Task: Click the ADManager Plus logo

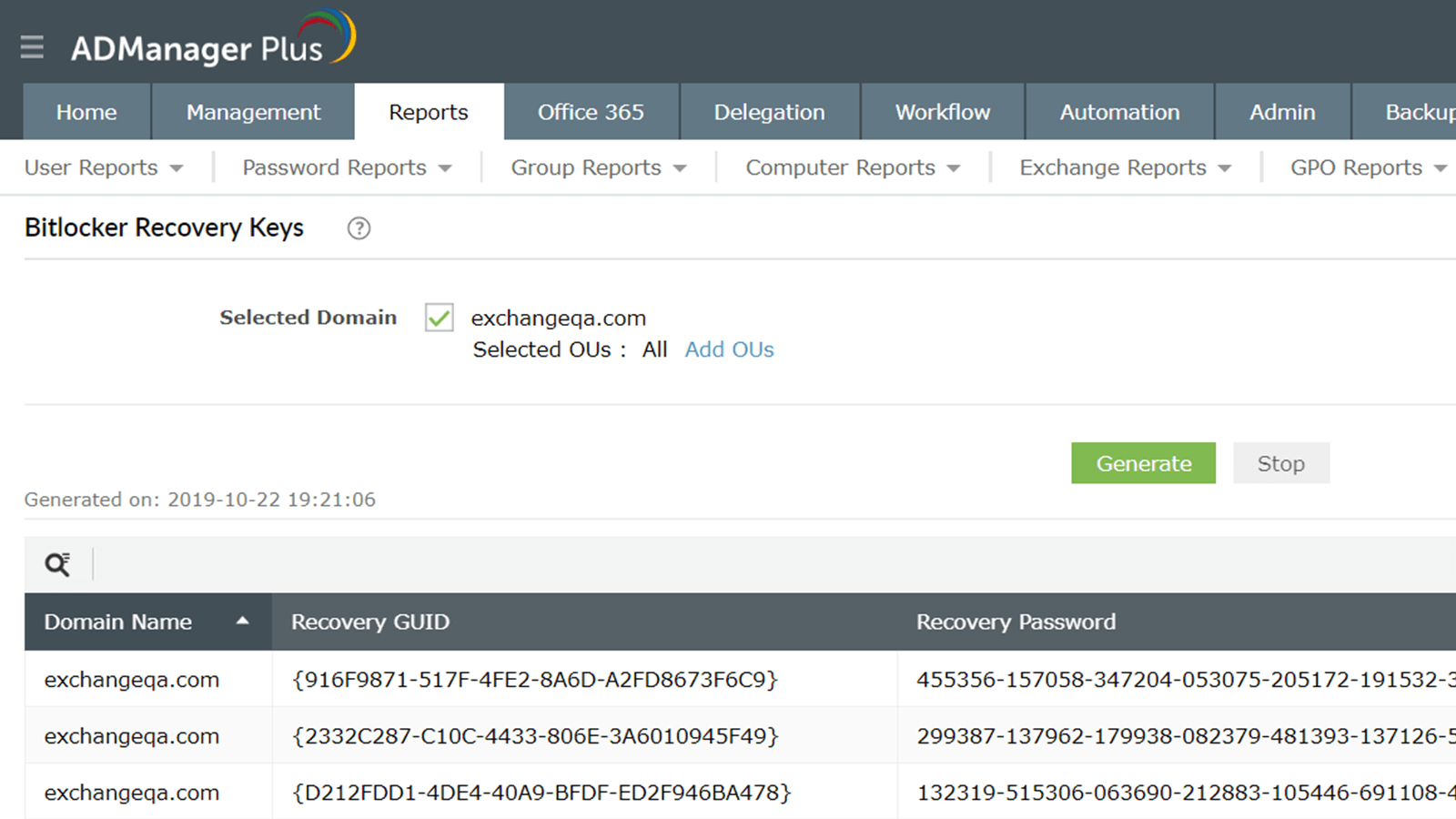Action: (213, 40)
